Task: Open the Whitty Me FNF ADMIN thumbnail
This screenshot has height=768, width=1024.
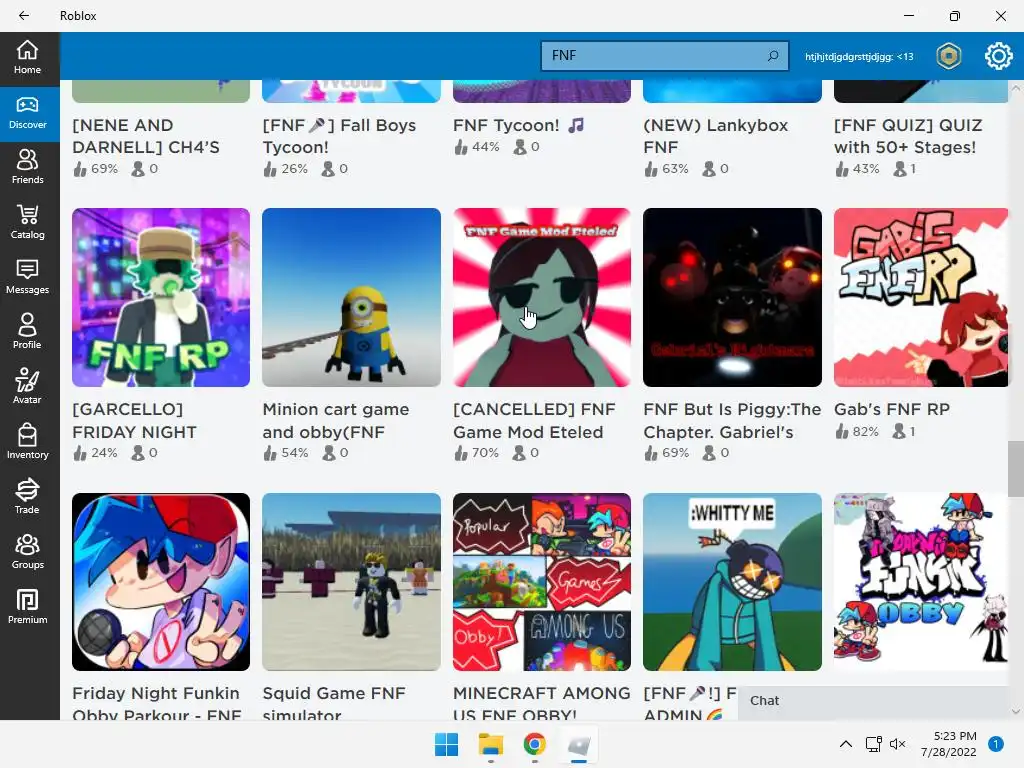Action: (732, 582)
